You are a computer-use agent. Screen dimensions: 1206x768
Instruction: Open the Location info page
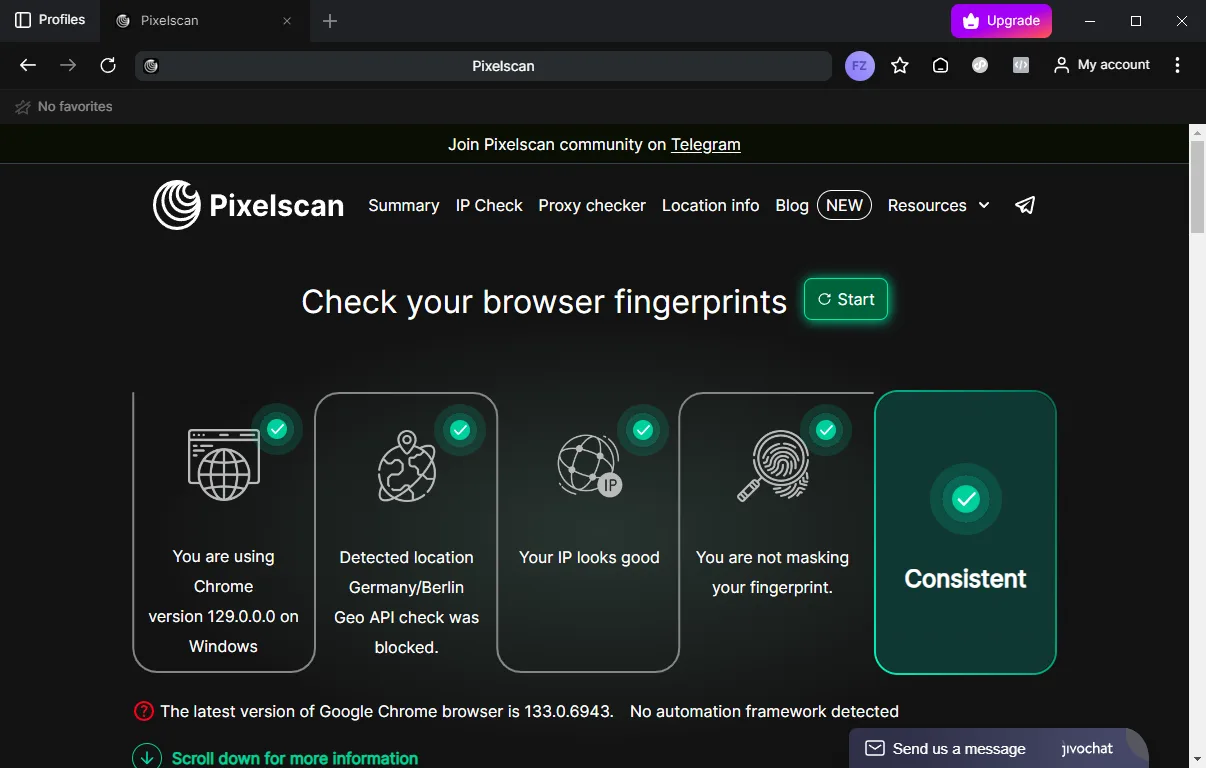[x=711, y=205]
